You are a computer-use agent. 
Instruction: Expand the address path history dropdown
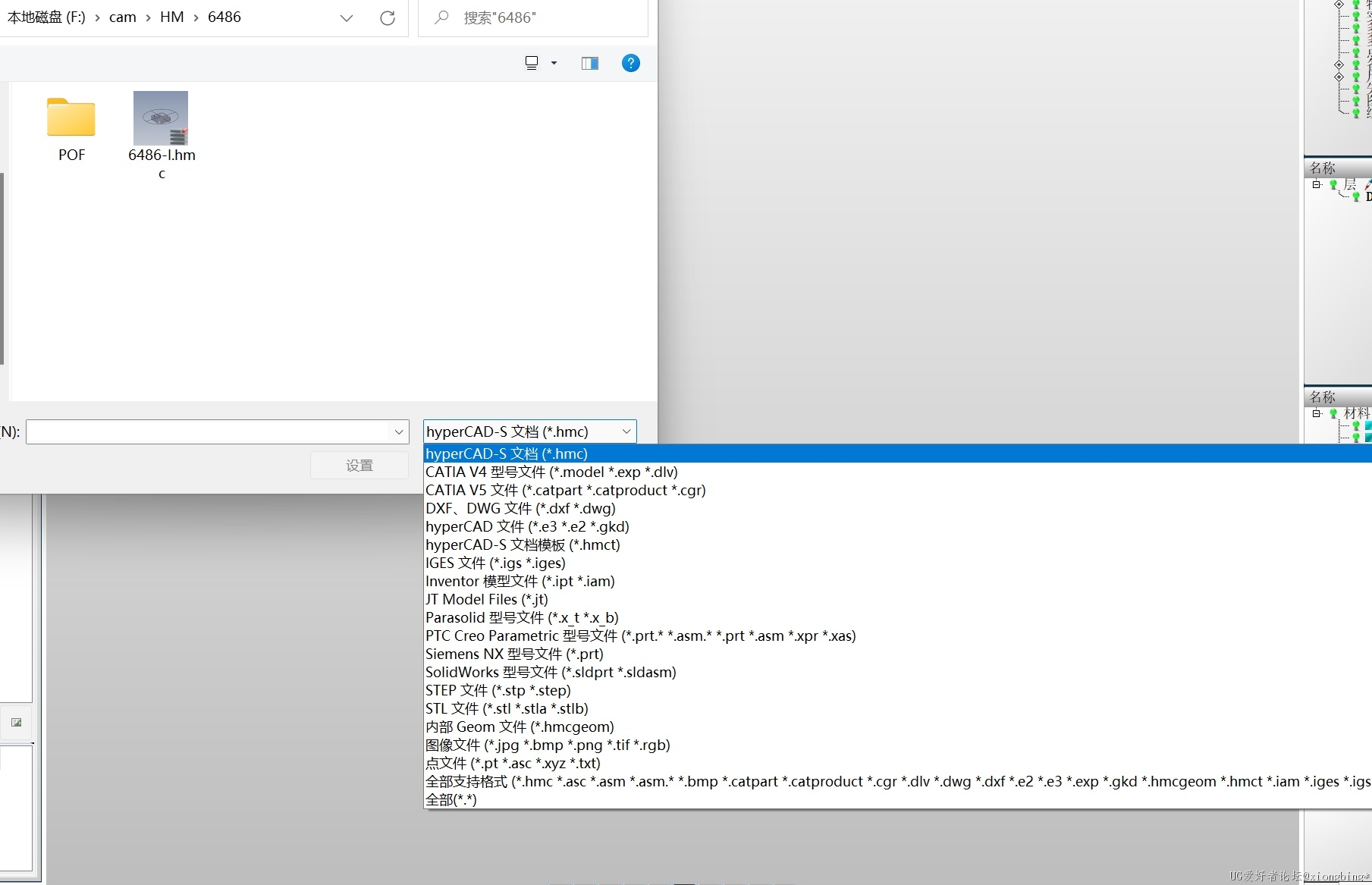click(347, 17)
